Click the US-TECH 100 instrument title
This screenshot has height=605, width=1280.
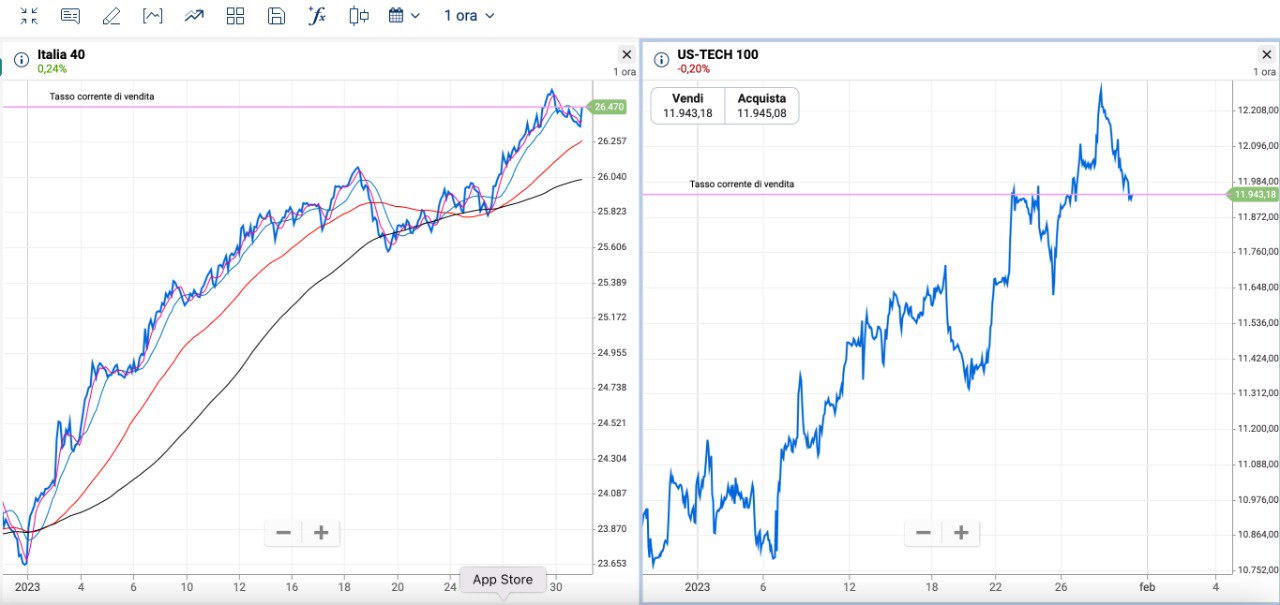(x=718, y=54)
